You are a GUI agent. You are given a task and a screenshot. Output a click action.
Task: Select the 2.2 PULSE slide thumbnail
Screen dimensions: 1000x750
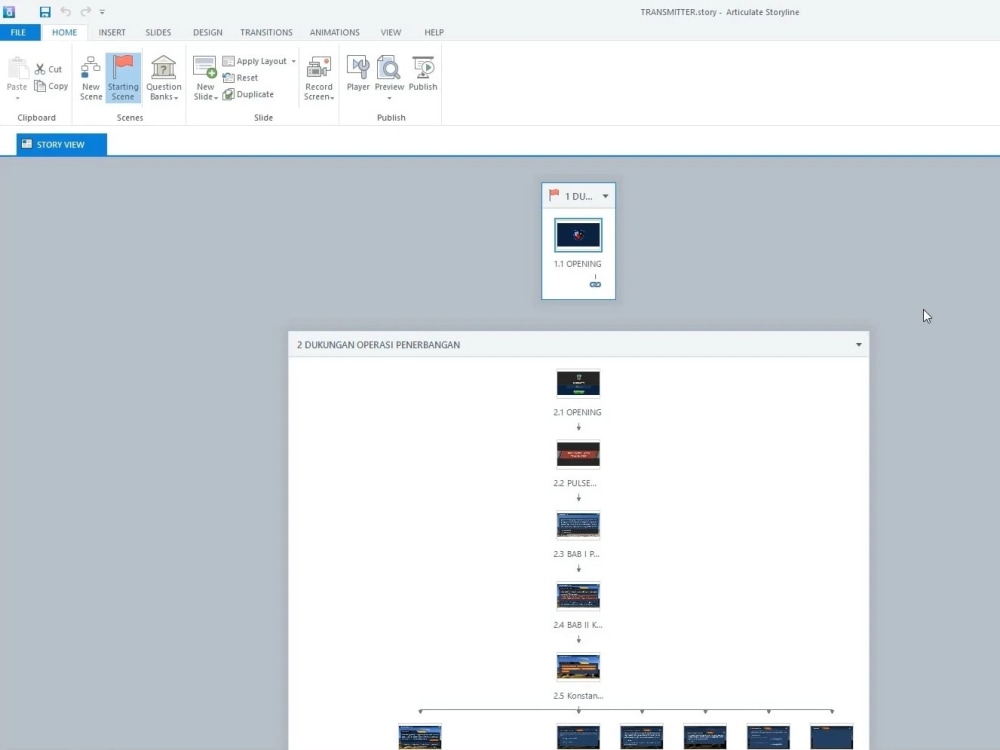tap(578, 455)
